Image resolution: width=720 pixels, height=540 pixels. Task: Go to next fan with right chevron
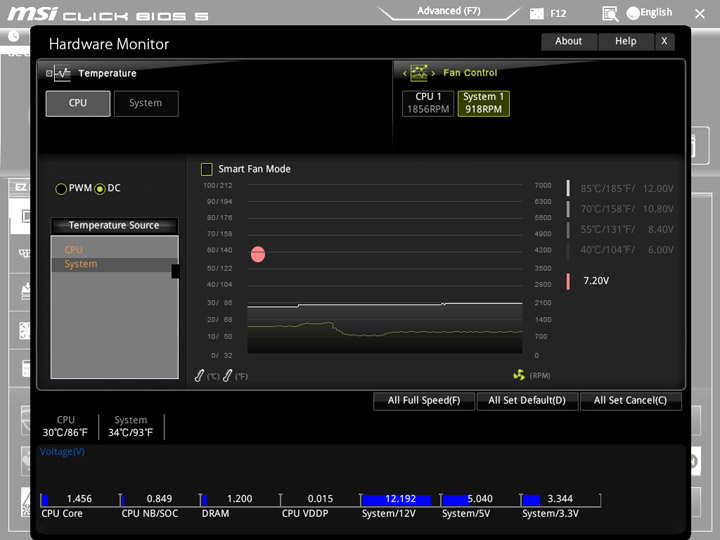coord(433,73)
